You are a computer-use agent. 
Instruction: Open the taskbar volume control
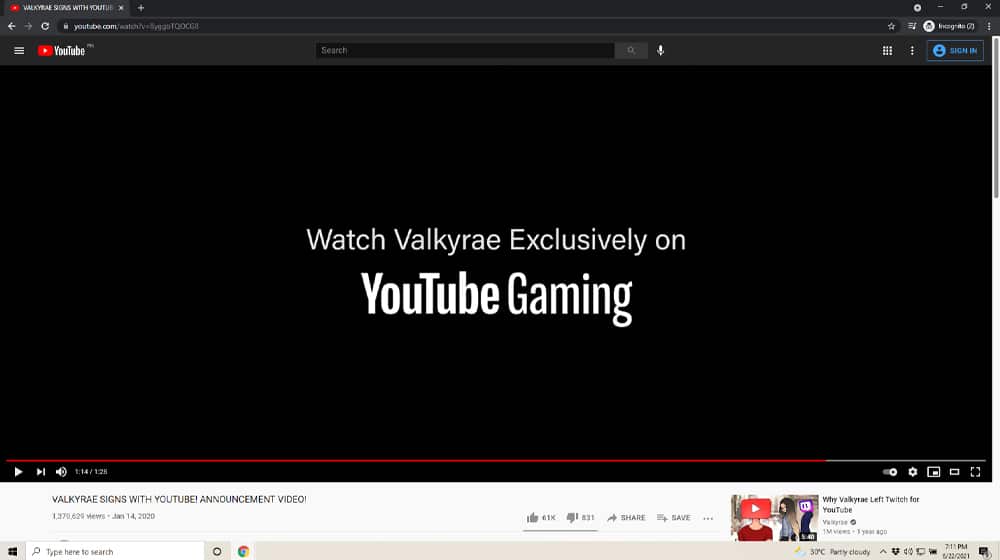pos(908,552)
